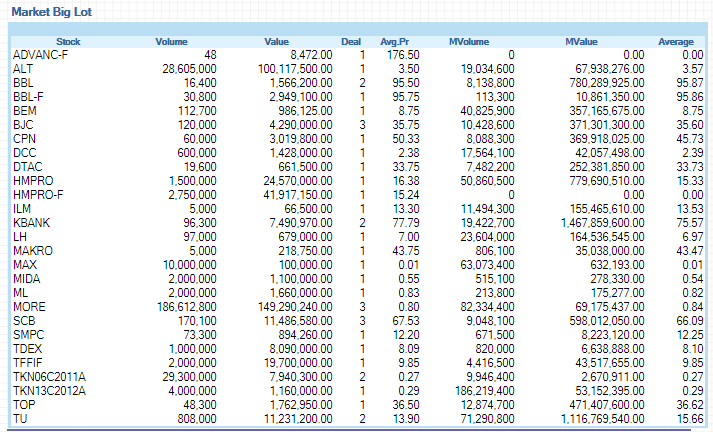This screenshot has height=432, width=713.
Task: Select the BBL-F stock name
Action: pos(28,97)
